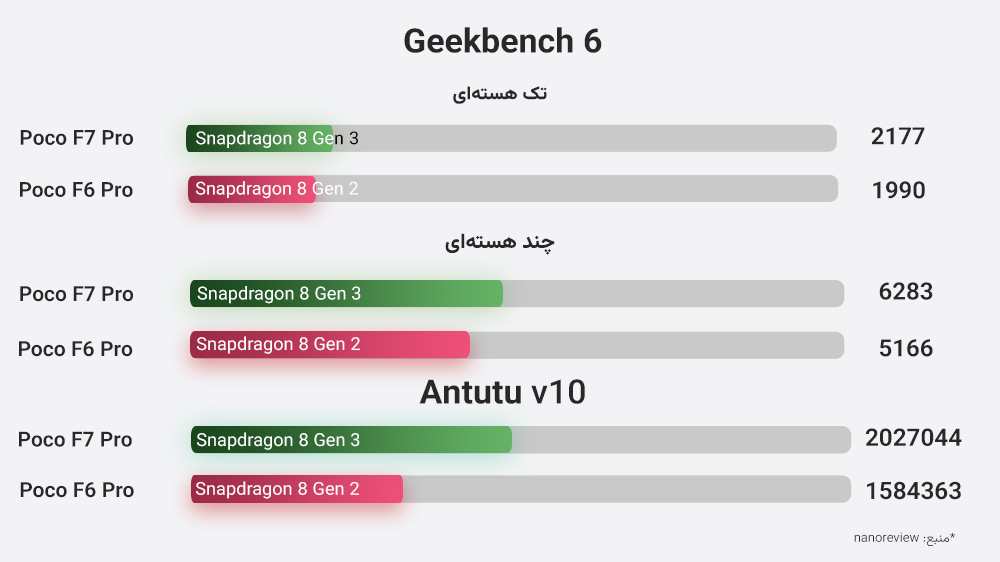Click the score value 2177
Viewport: 1000px width, 562px height.
tap(898, 137)
